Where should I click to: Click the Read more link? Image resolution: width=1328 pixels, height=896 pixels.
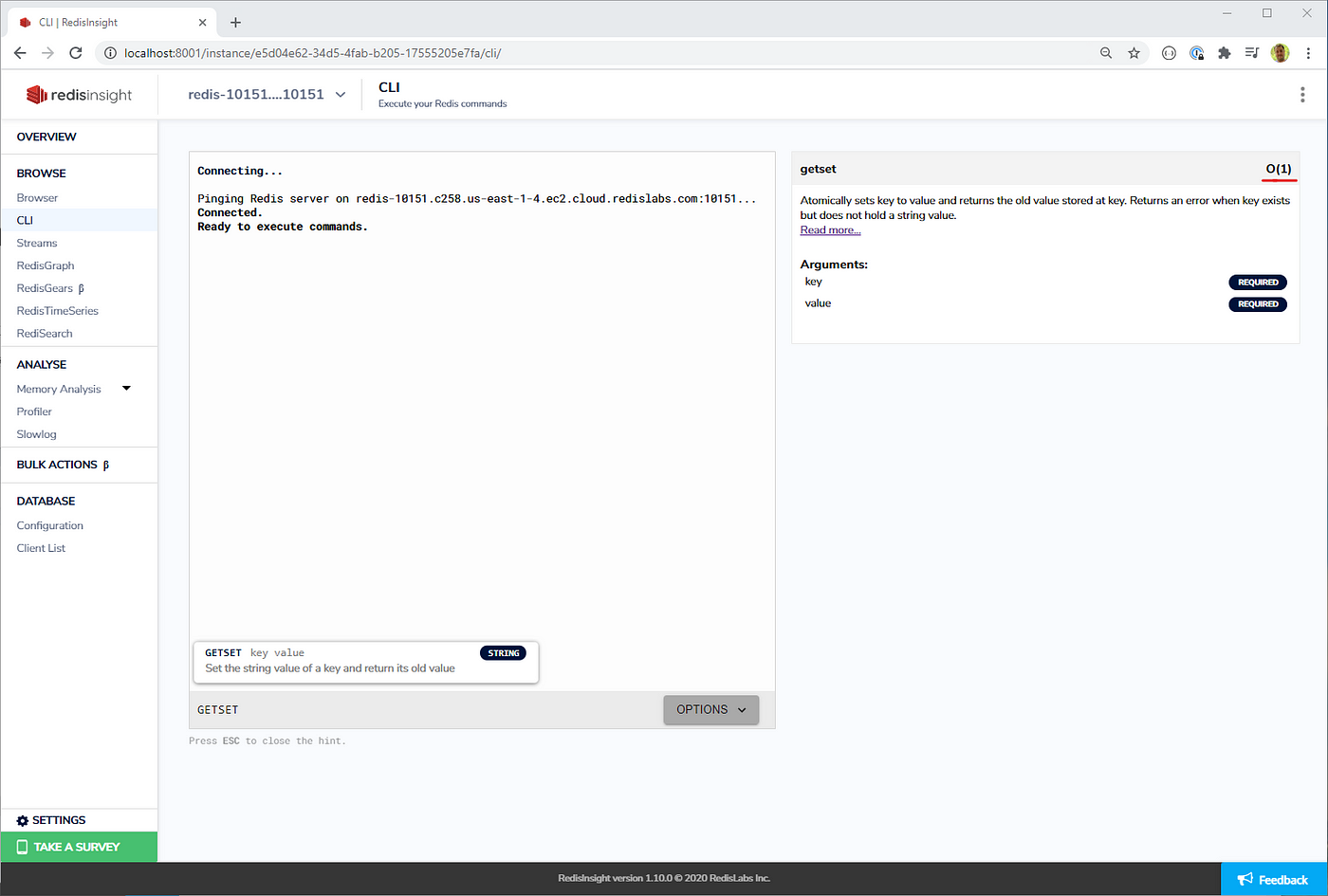pos(830,230)
